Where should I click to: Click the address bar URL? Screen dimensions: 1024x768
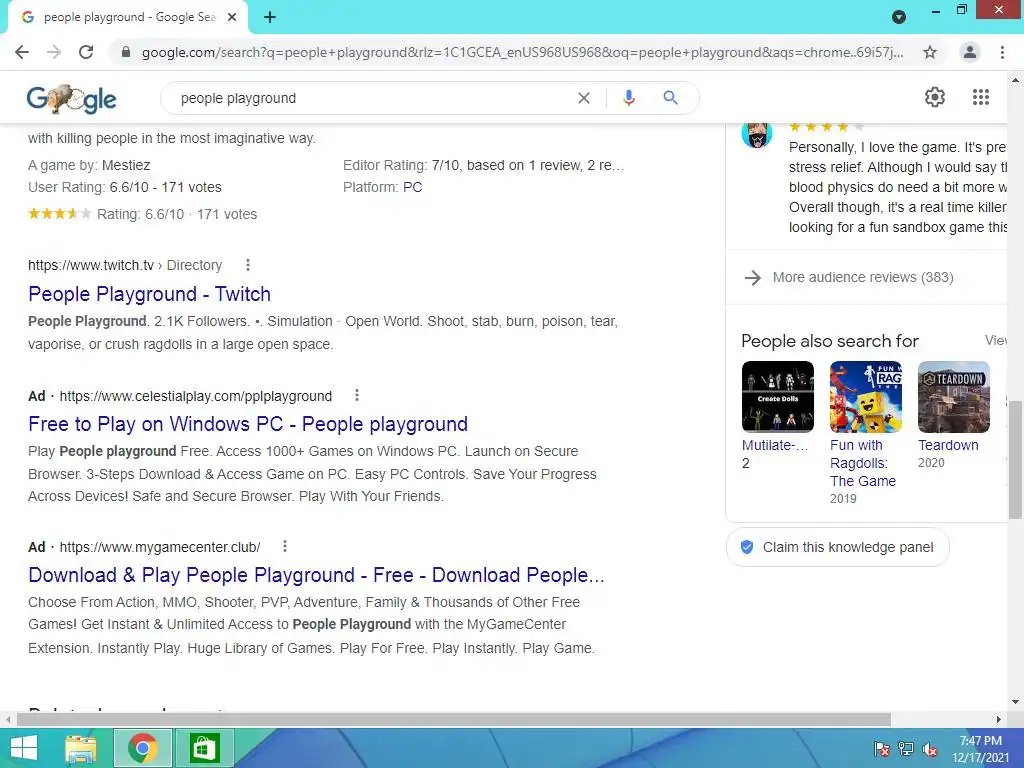click(x=522, y=52)
